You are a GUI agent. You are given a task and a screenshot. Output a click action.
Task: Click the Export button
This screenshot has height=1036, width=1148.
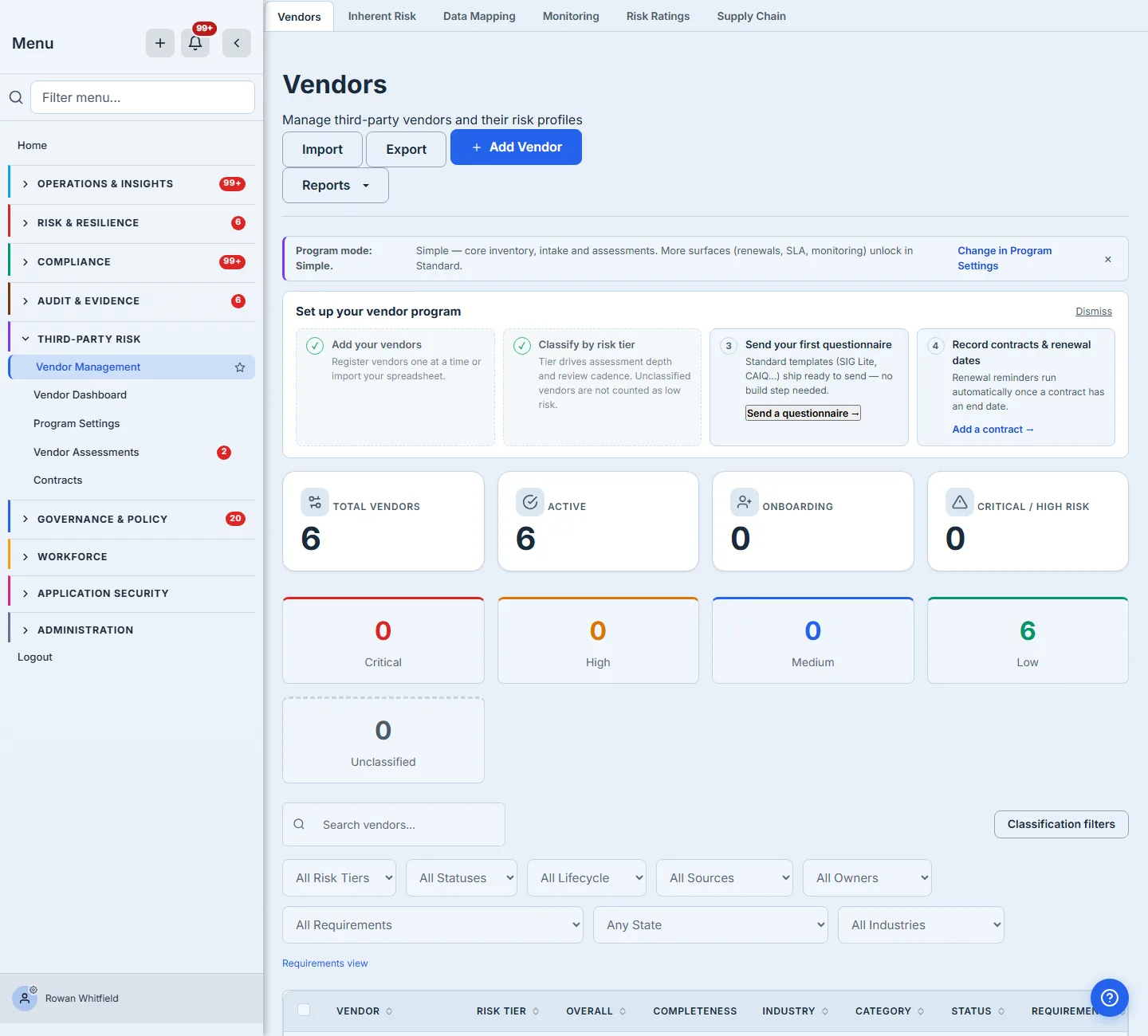[x=406, y=149]
